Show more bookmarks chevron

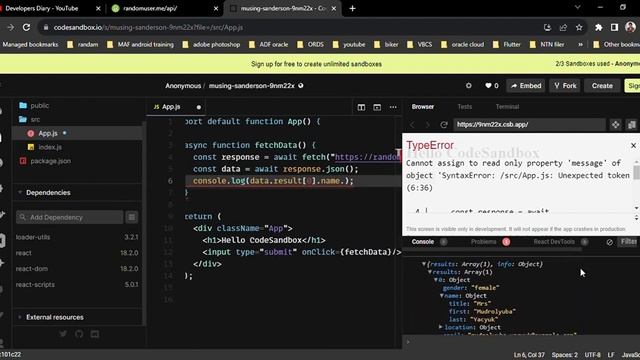tap(580, 44)
